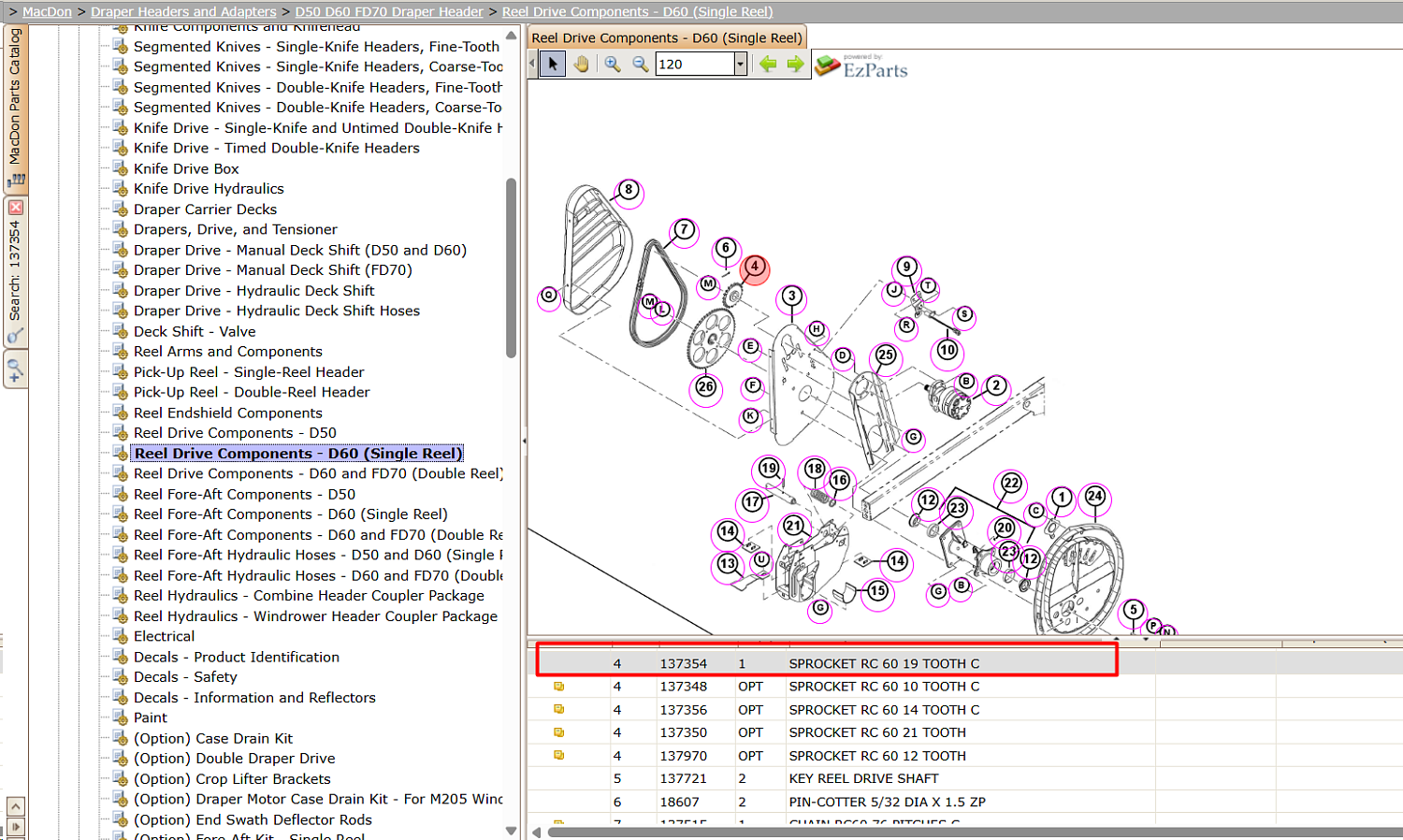Viewport: 1403px width, 840px height.
Task: Open the D50 D60 FD70 Draper Header breadcrumb
Action: [x=389, y=11]
